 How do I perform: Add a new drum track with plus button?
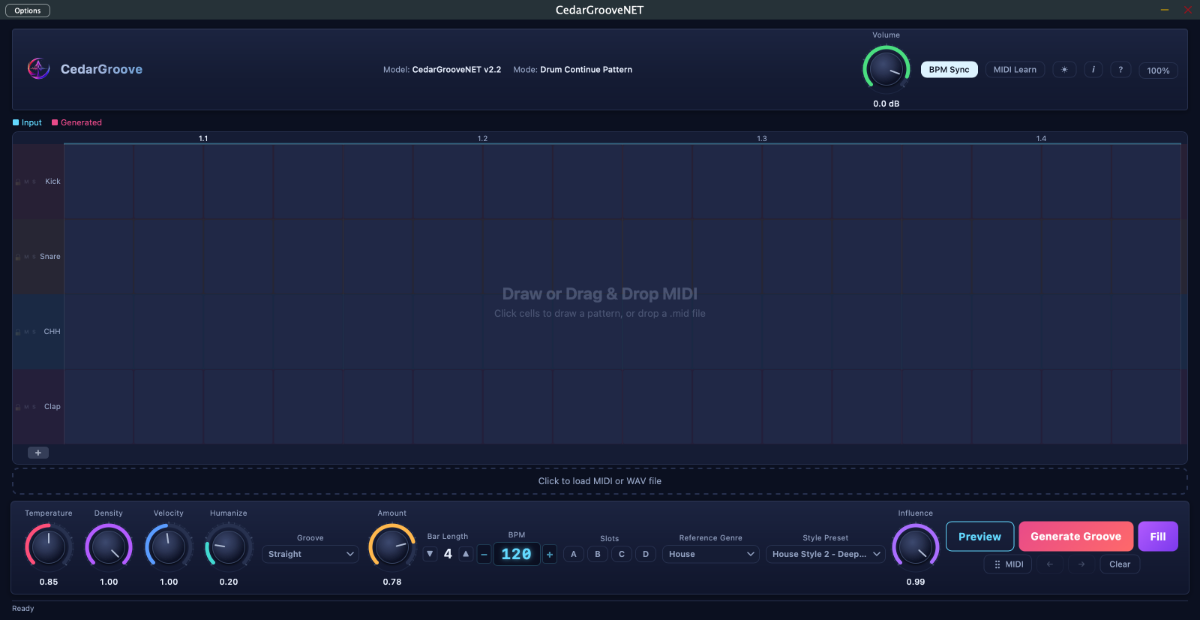point(38,453)
